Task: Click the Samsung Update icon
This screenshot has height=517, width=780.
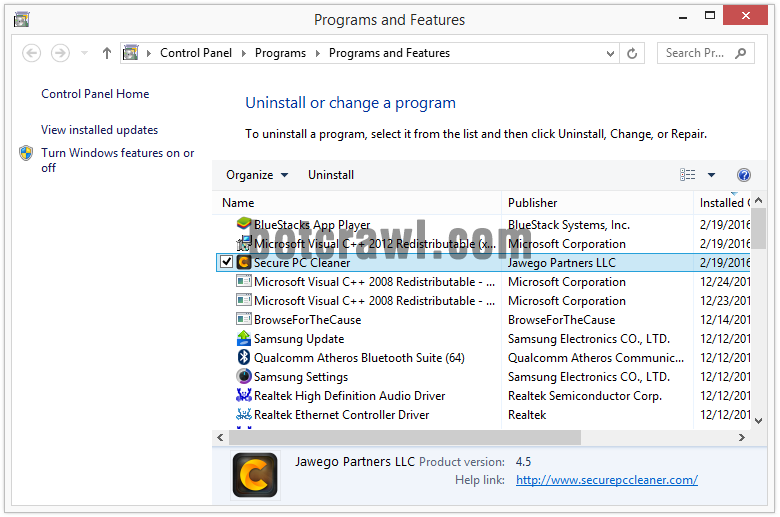Action: pyautogui.click(x=244, y=338)
